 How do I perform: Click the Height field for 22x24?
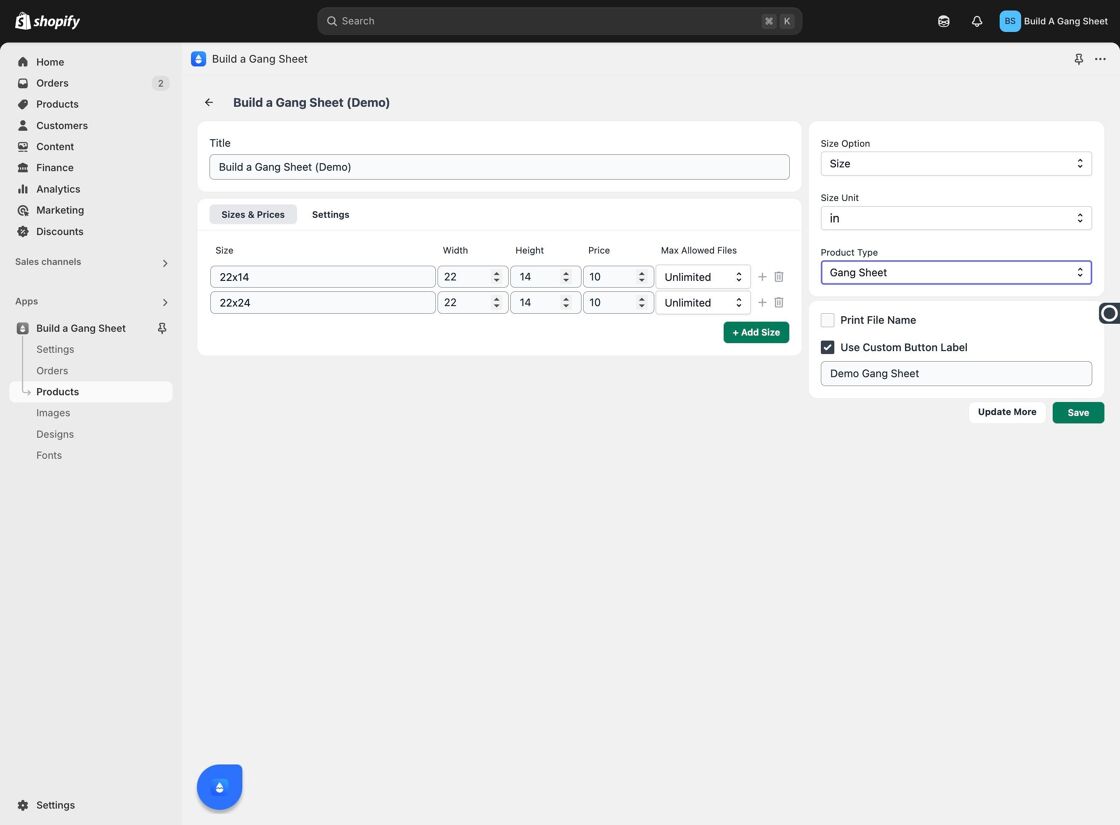tap(545, 302)
